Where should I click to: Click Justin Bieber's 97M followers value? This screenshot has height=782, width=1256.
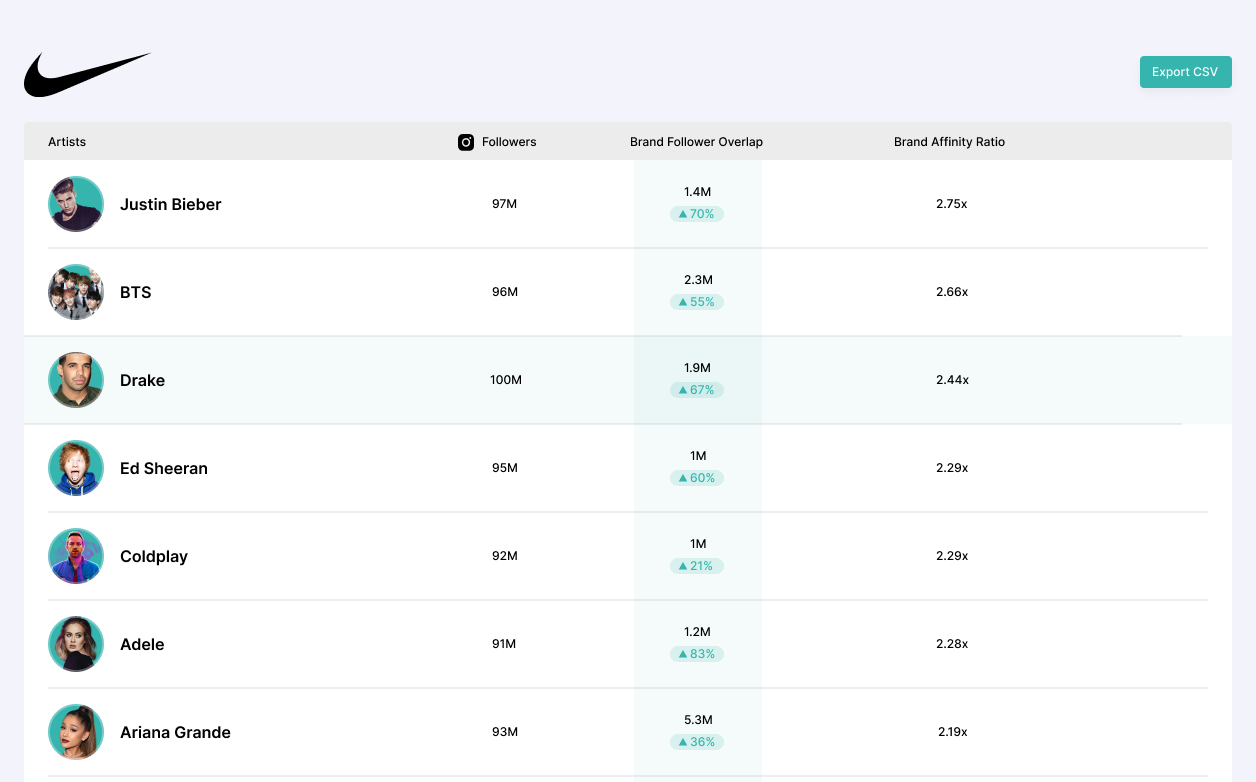click(505, 204)
